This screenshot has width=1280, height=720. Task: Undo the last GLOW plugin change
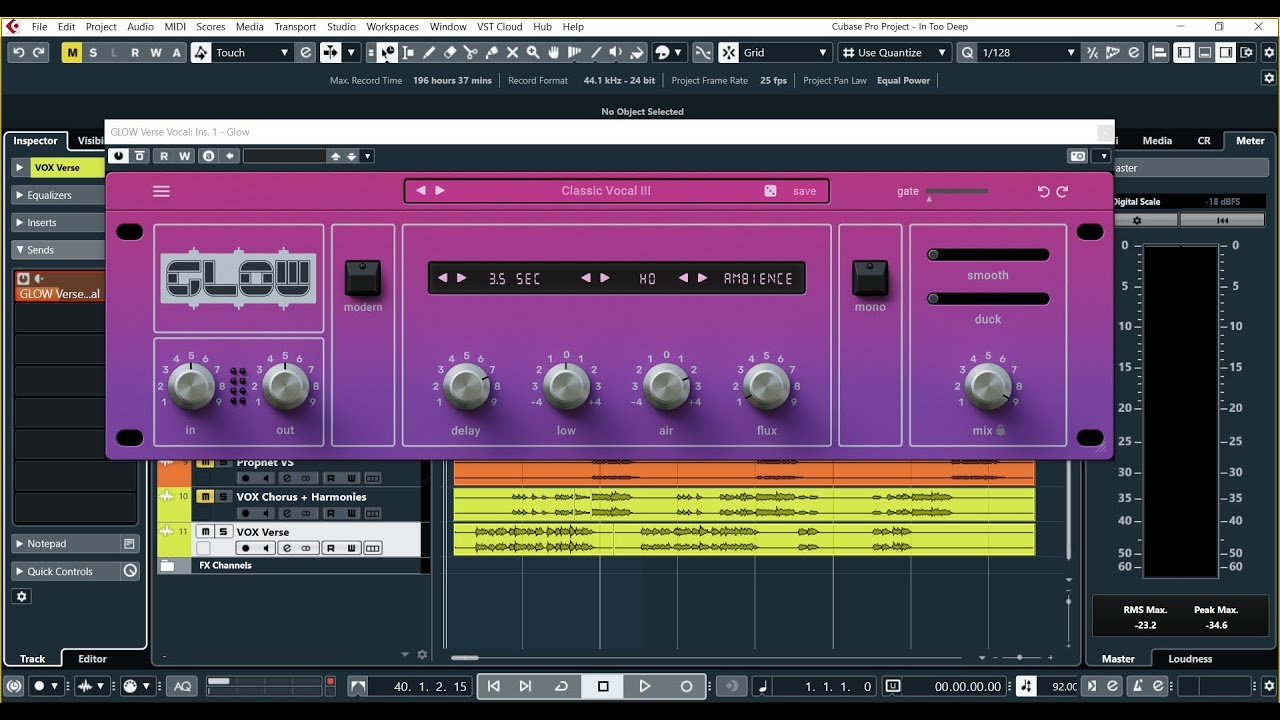point(1044,191)
